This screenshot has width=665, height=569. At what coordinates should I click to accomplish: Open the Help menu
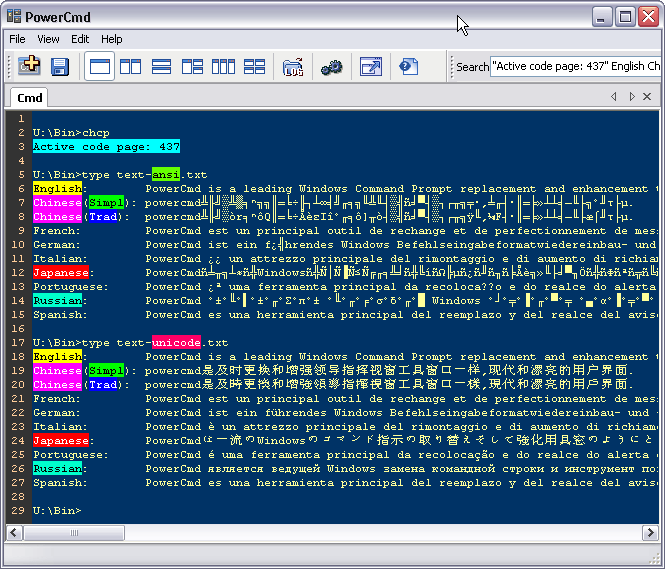[x=112, y=39]
